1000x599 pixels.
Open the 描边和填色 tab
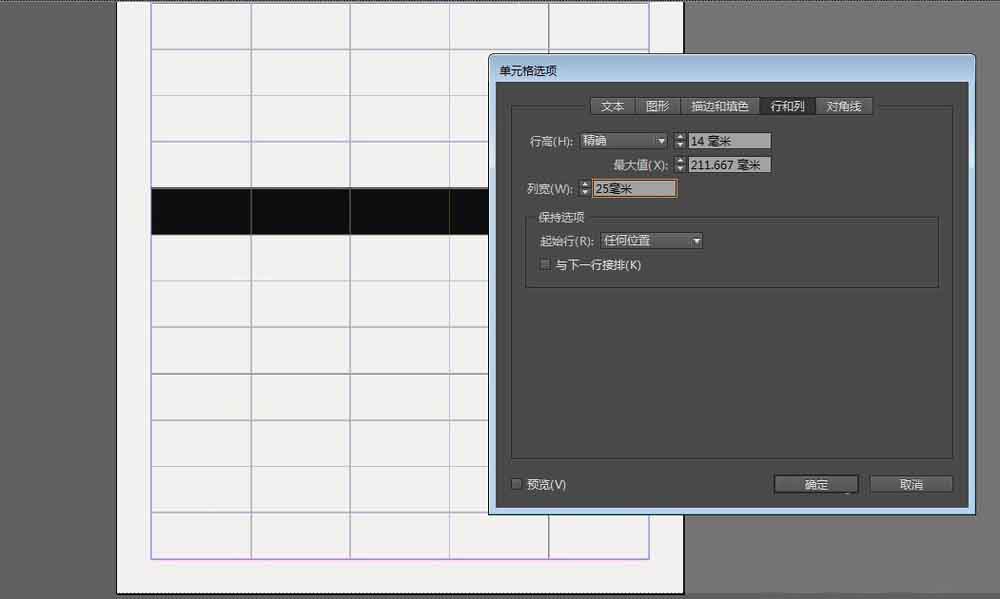click(x=720, y=107)
